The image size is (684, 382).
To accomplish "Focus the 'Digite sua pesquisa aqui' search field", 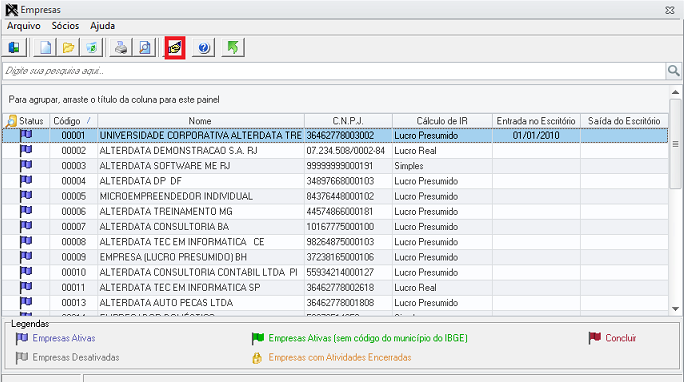I will [x=334, y=71].
